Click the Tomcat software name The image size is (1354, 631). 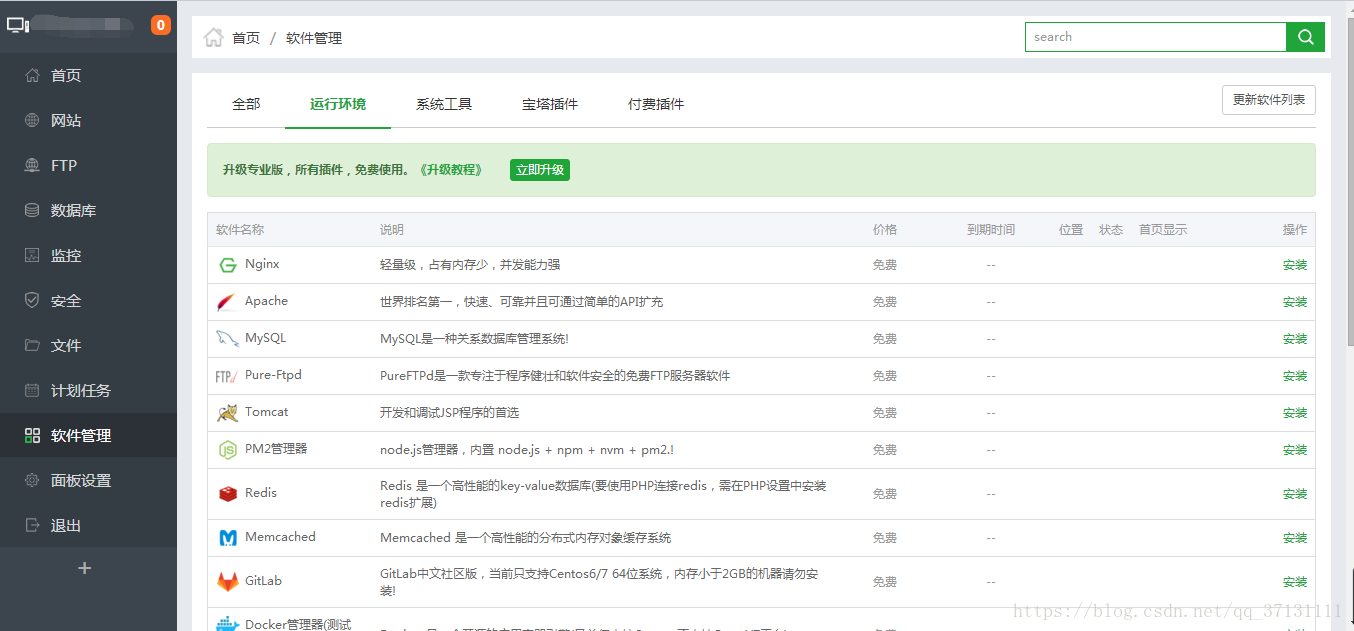[x=267, y=411]
